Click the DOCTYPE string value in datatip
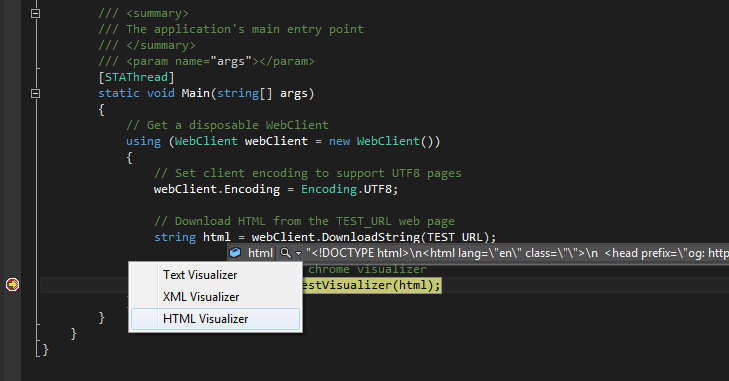 point(517,253)
